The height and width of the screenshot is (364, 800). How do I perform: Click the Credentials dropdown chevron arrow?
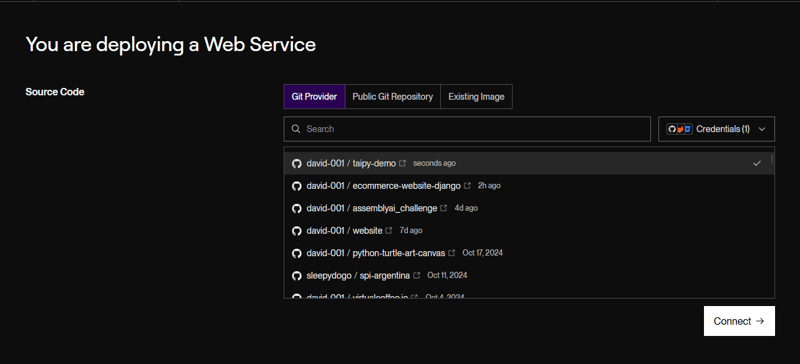(x=762, y=129)
